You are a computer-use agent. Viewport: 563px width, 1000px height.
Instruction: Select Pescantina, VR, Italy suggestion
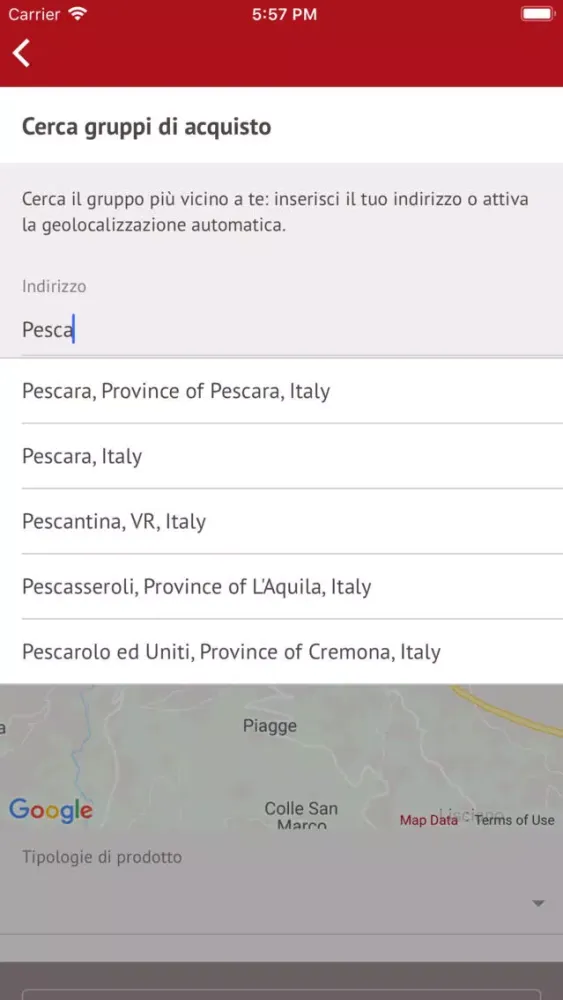(x=281, y=522)
